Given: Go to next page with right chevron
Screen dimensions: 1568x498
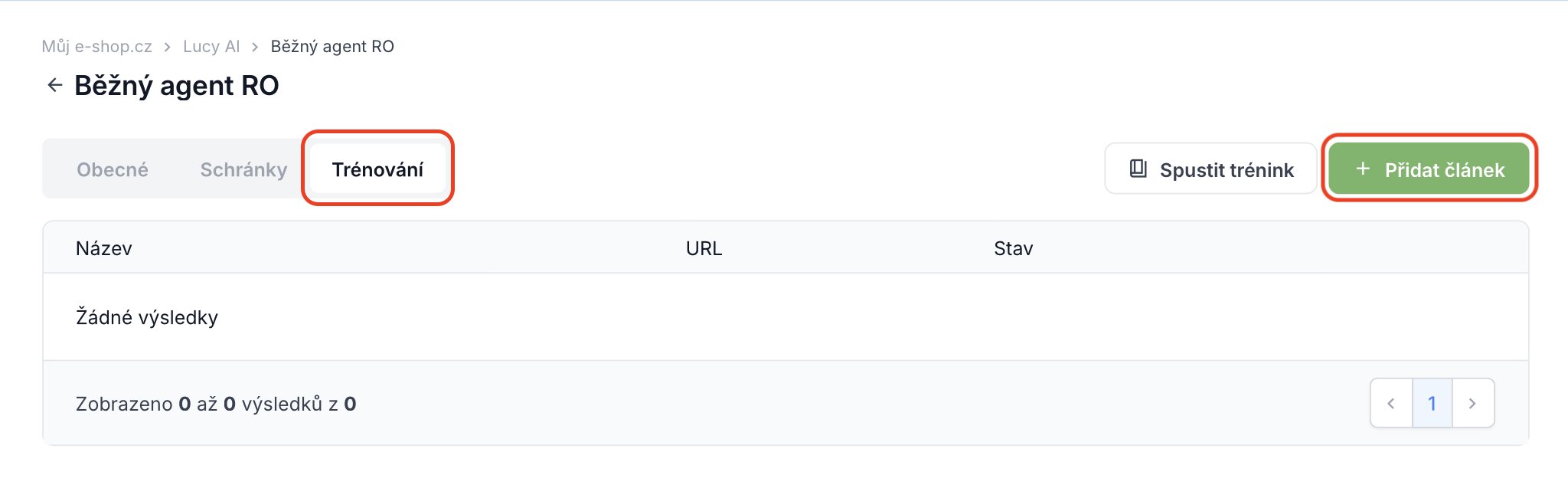Looking at the screenshot, I should pos(1473,403).
